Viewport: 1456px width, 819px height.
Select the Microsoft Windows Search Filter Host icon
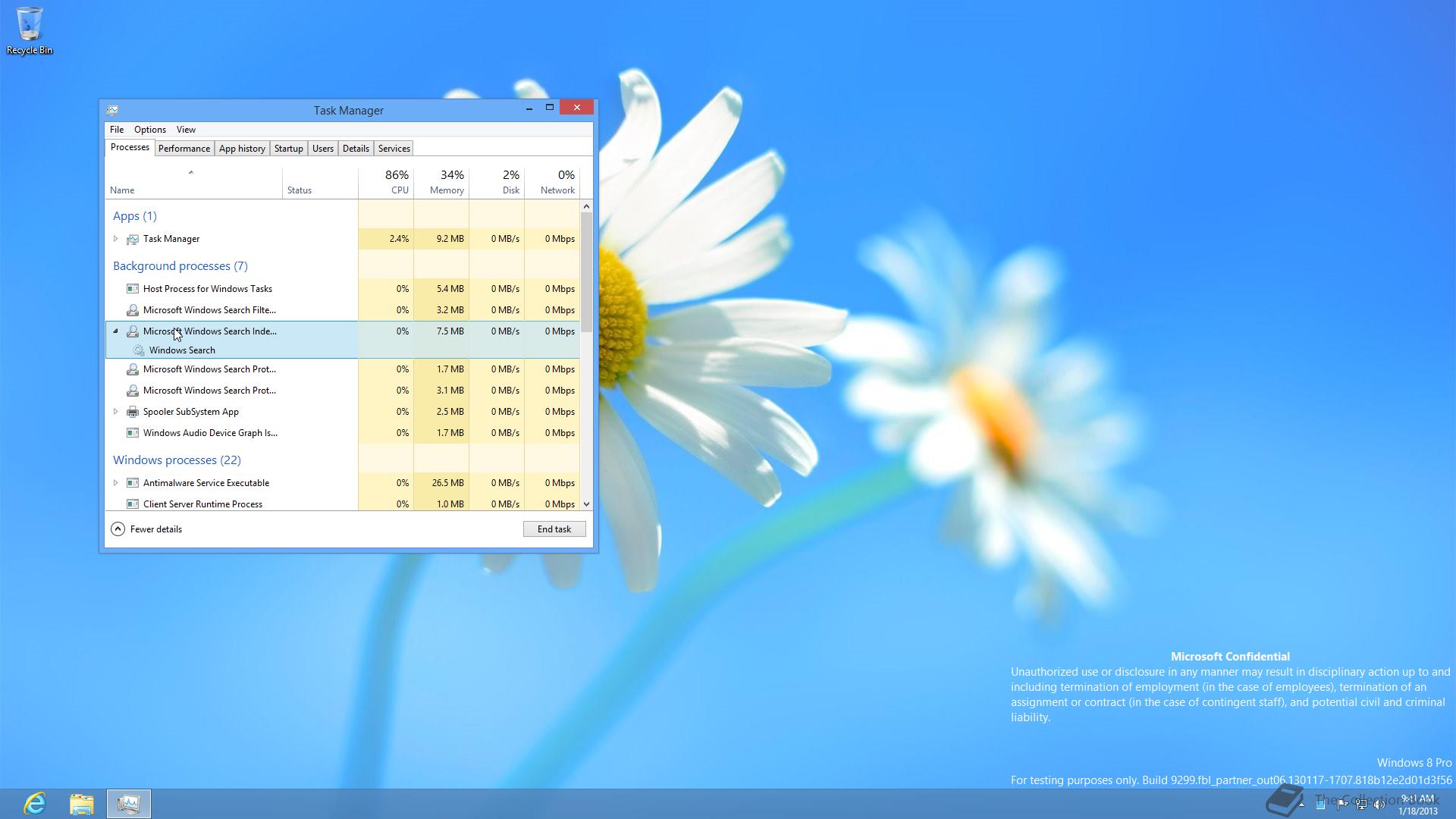coord(133,310)
